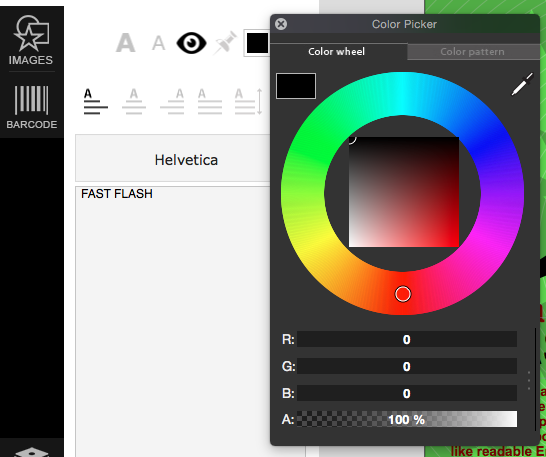Increase text size with large A icon
The width and height of the screenshot is (546, 457).
pyautogui.click(x=125, y=43)
